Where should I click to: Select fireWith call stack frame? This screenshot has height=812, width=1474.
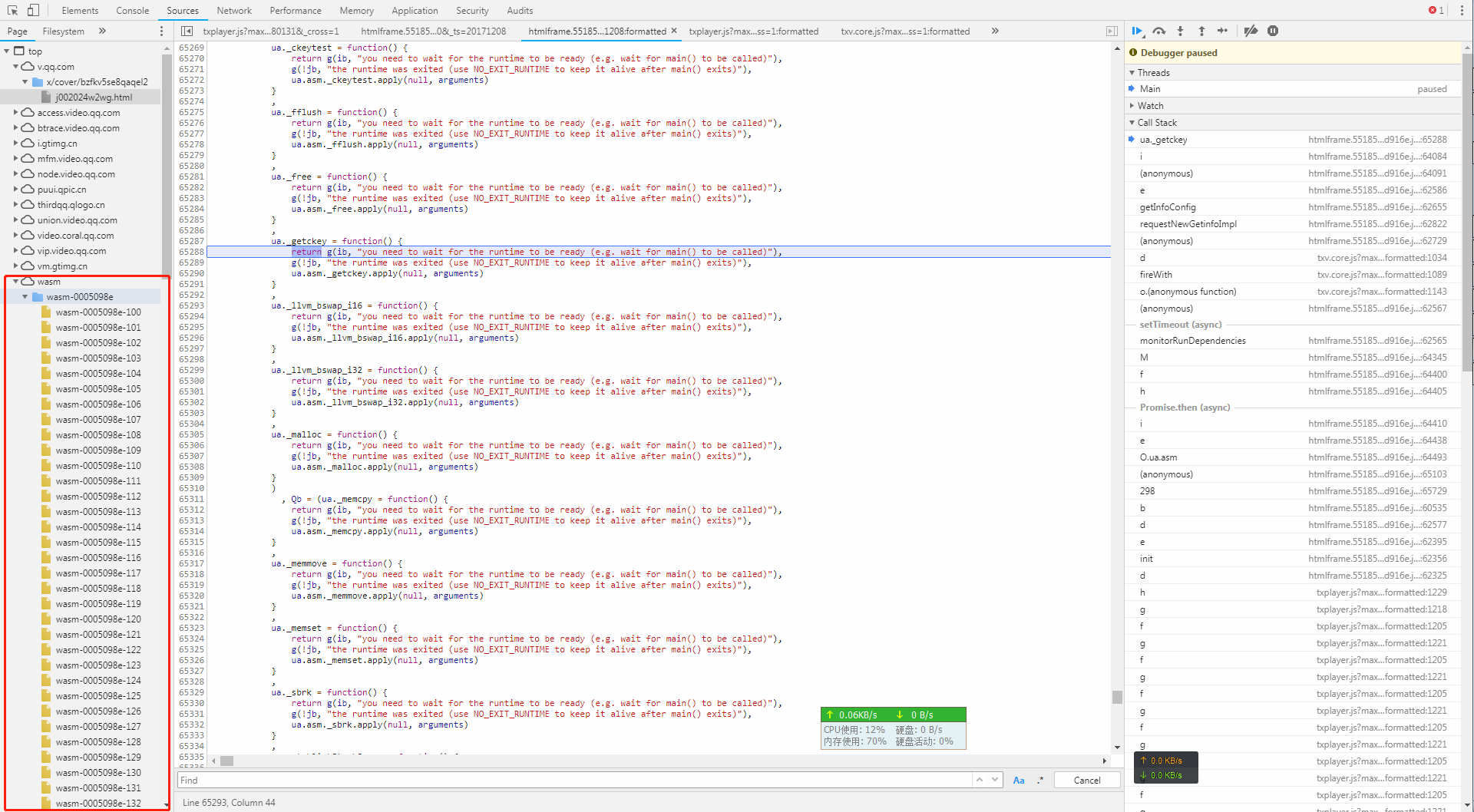coord(1293,274)
